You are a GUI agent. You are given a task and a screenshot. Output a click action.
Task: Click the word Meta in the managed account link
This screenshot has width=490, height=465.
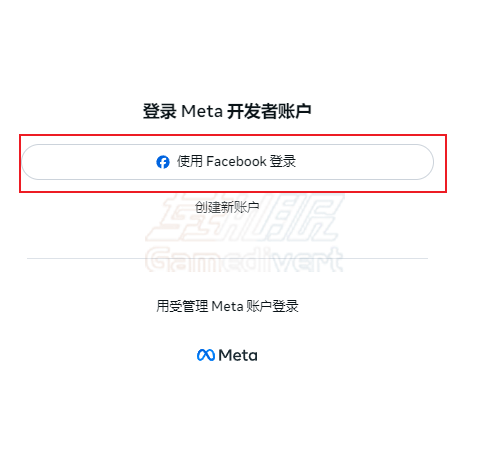[x=227, y=306]
